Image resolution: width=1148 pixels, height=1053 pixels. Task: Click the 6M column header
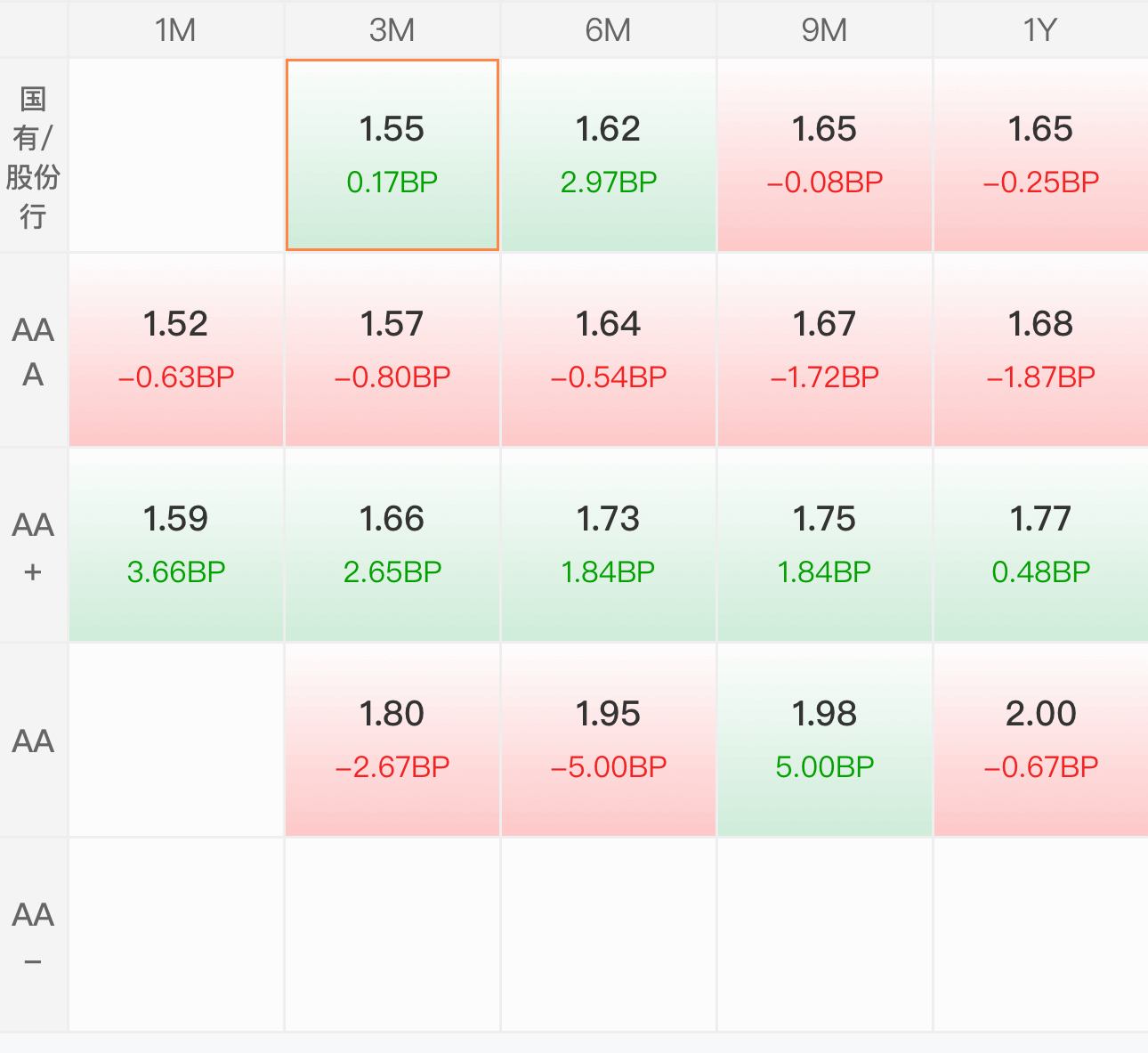[608, 29]
